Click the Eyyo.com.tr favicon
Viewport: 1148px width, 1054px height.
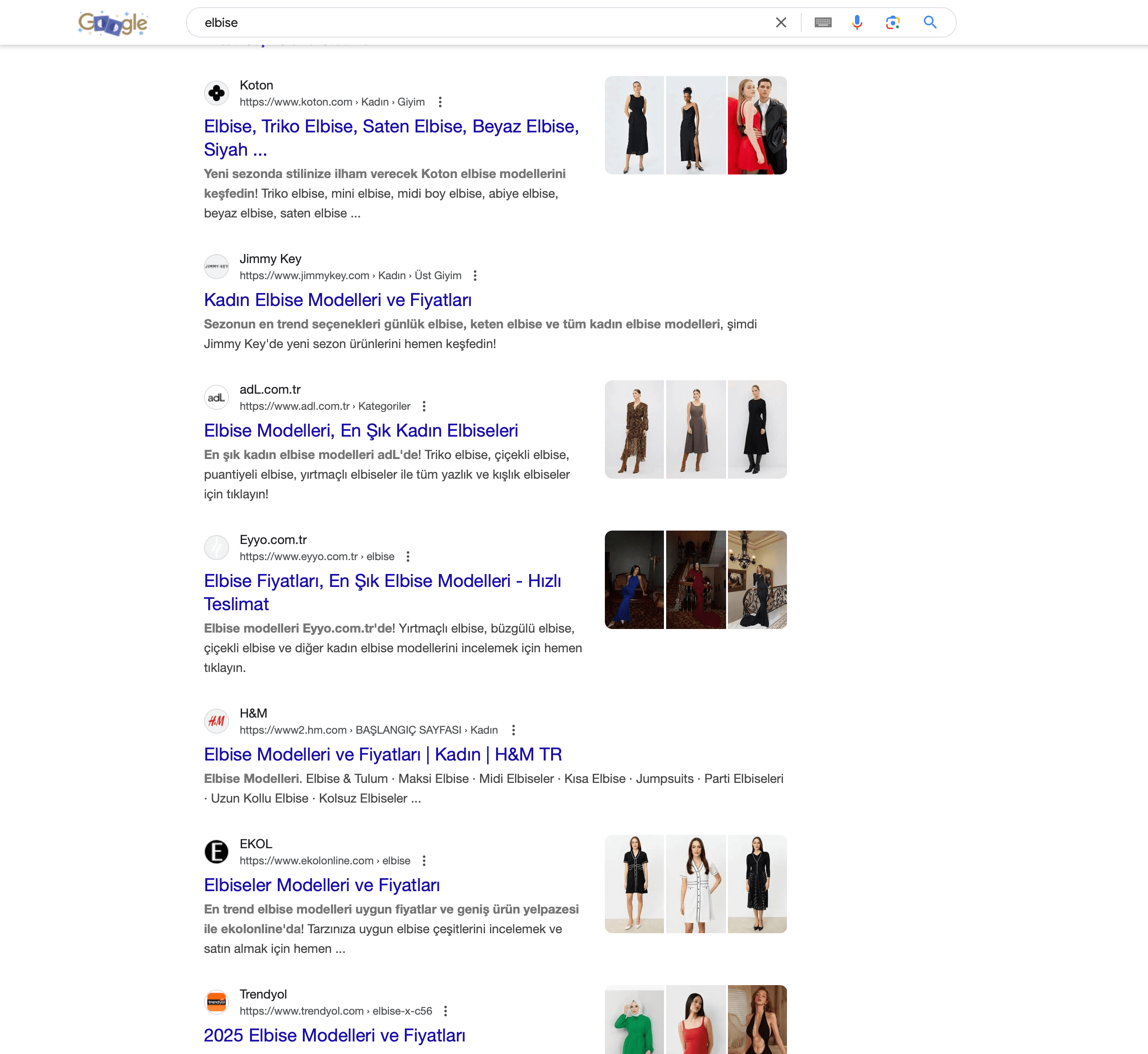tap(217, 548)
